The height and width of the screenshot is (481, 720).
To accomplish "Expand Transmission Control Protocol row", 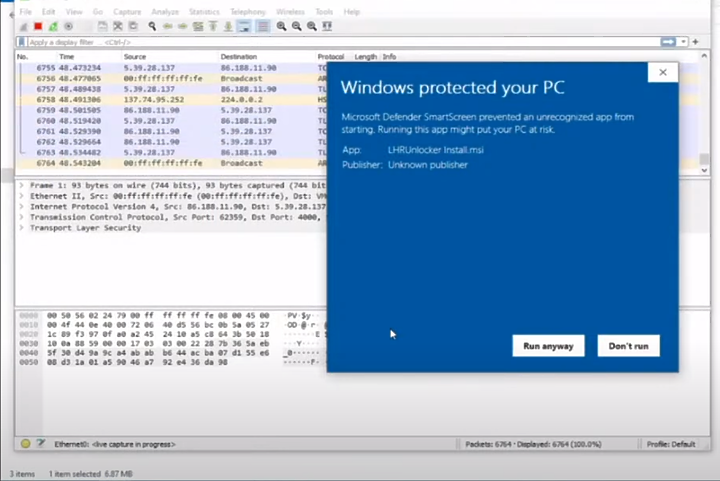I will pos(22,217).
